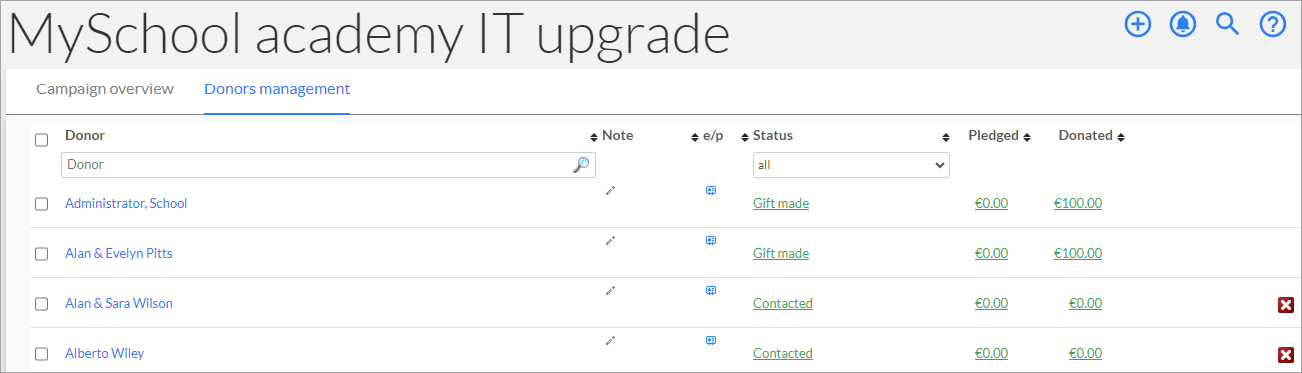The width and height of the screenshot is (1302, 373).
Task: Open notifications bell icon
Action: pos(1183,24)
